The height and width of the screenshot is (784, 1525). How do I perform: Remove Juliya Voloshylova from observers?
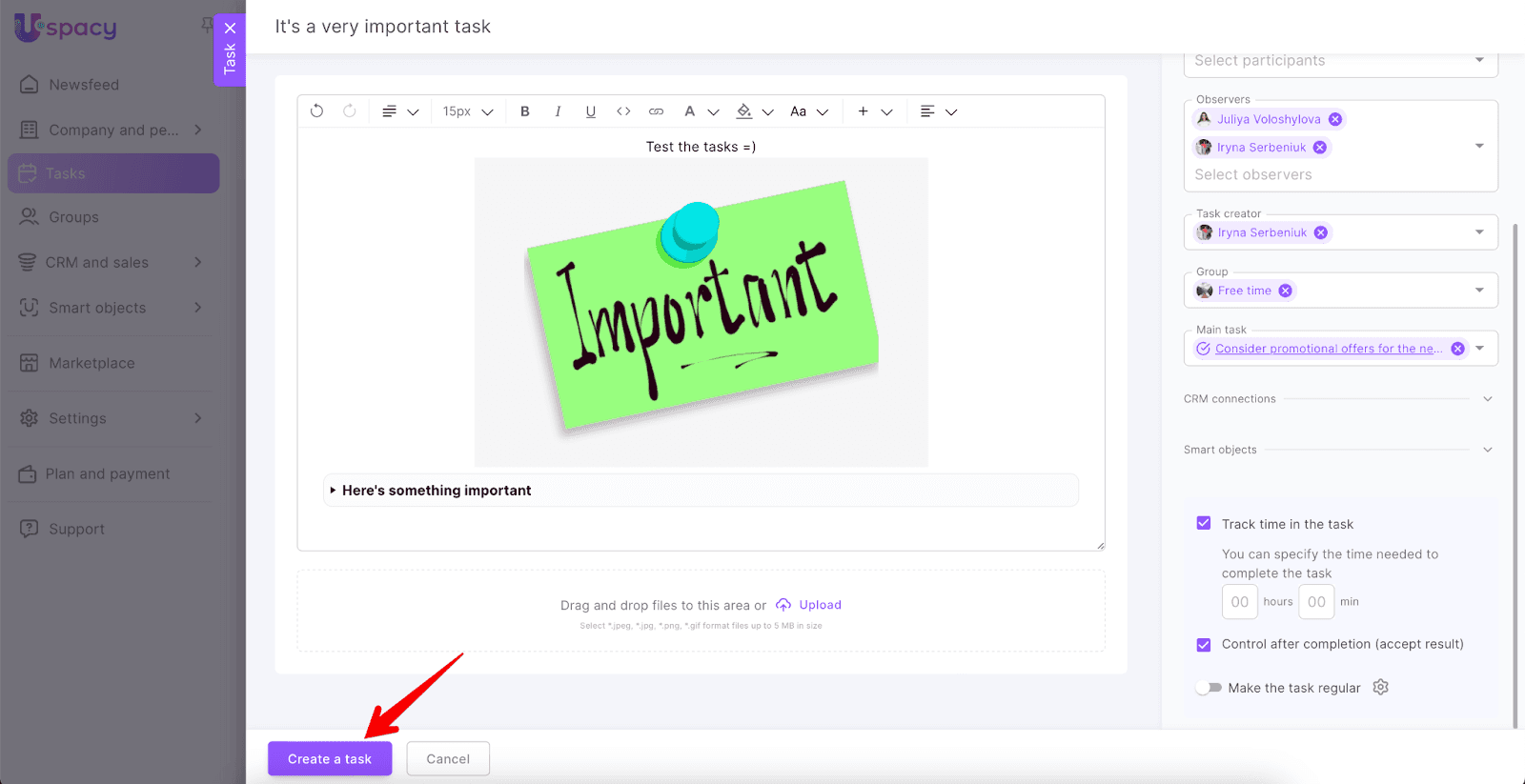(1335, 119)
